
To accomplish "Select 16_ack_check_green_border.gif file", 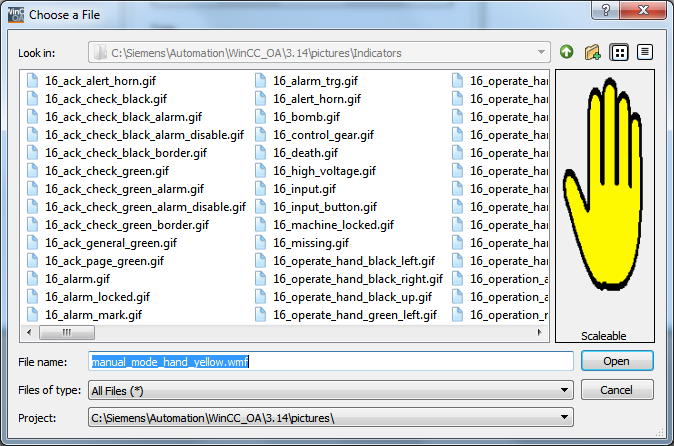I will click(x=127, y=225).
